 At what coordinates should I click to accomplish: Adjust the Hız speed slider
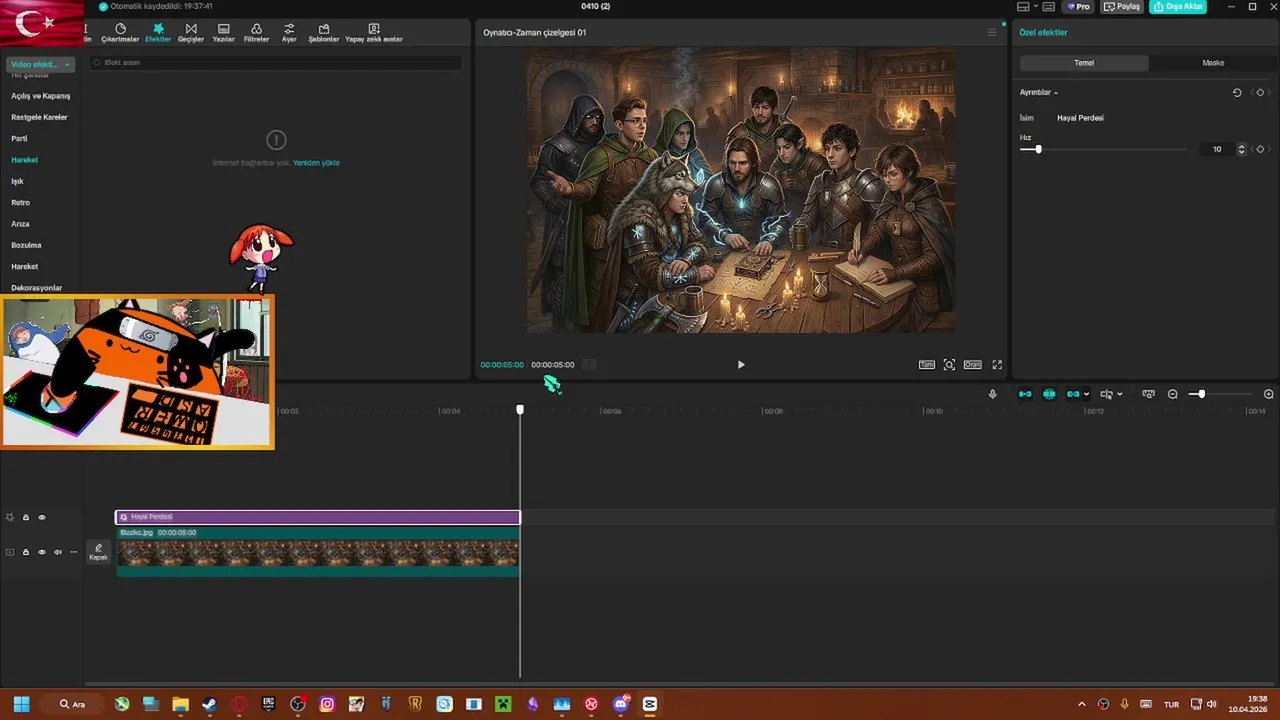pos(1038,149)
